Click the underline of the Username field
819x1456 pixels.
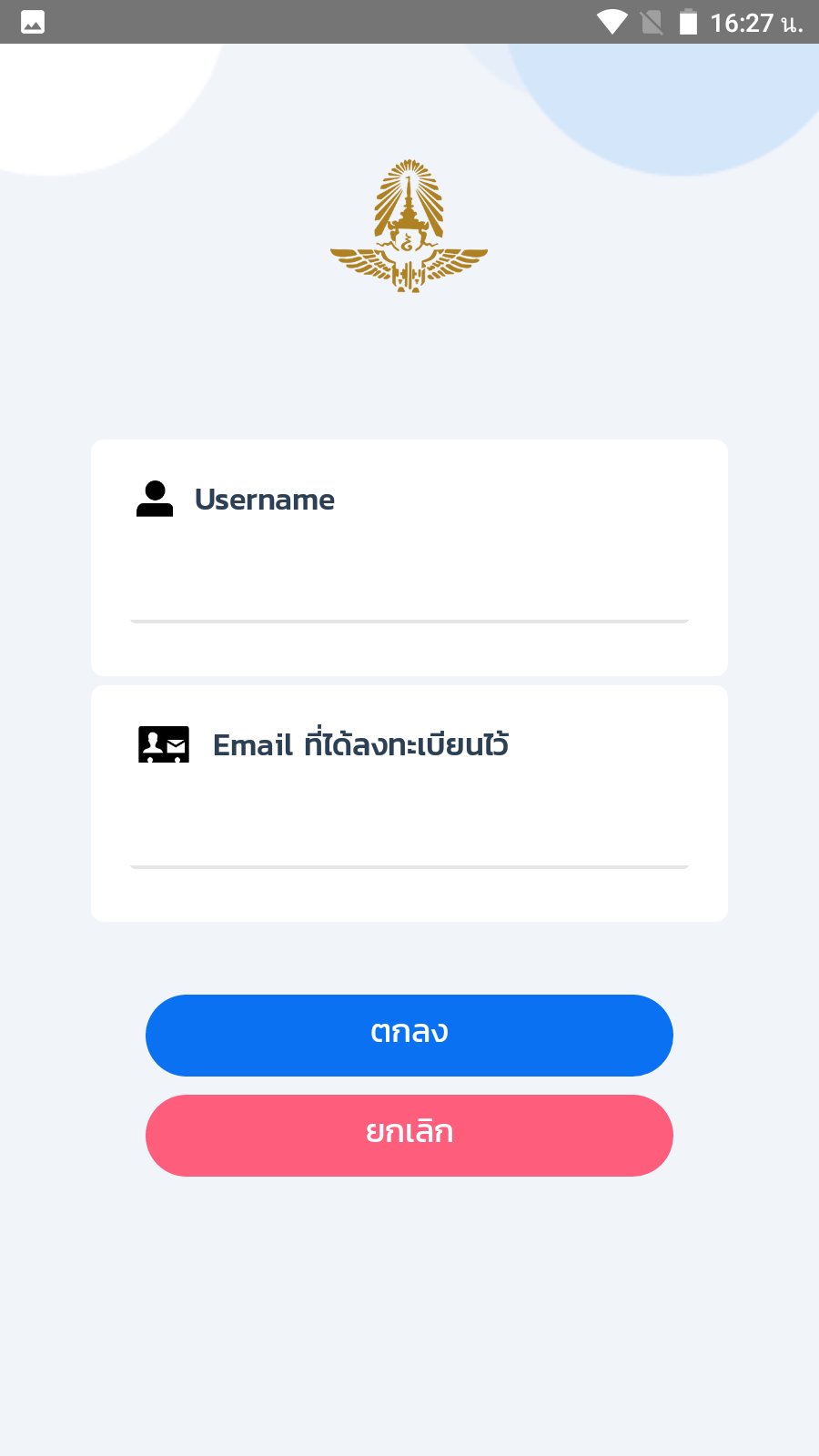(x=409, y=622)
